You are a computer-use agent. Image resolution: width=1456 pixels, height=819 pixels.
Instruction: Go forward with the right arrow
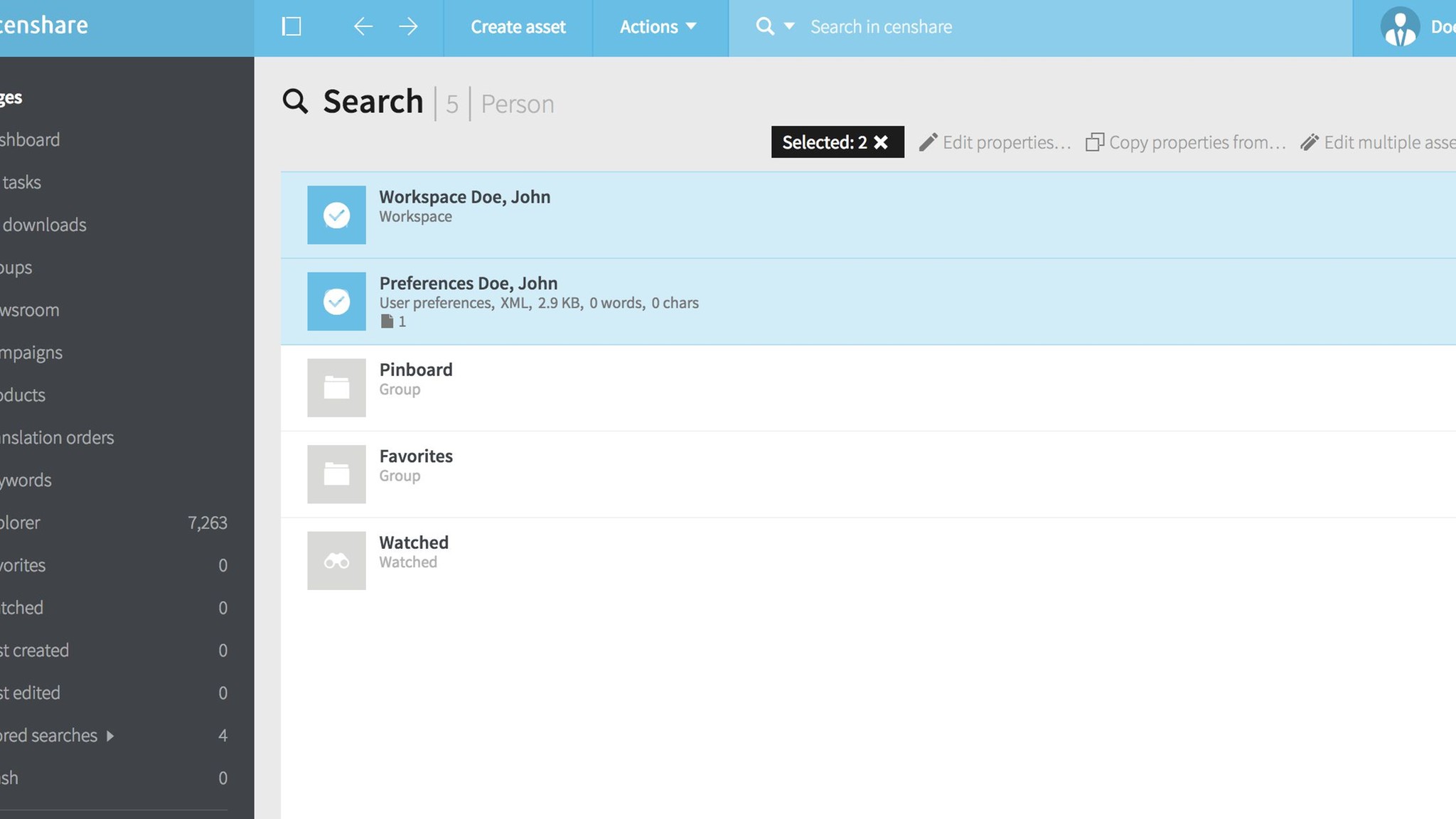pos(408,27)
